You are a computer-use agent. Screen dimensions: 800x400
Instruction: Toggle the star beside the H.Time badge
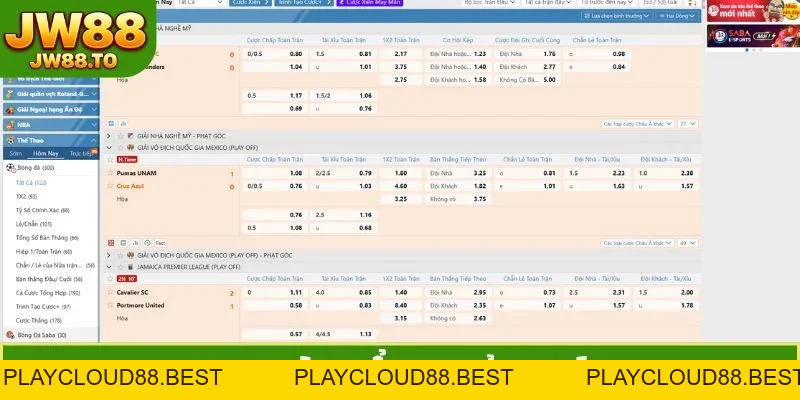[110, 160]
